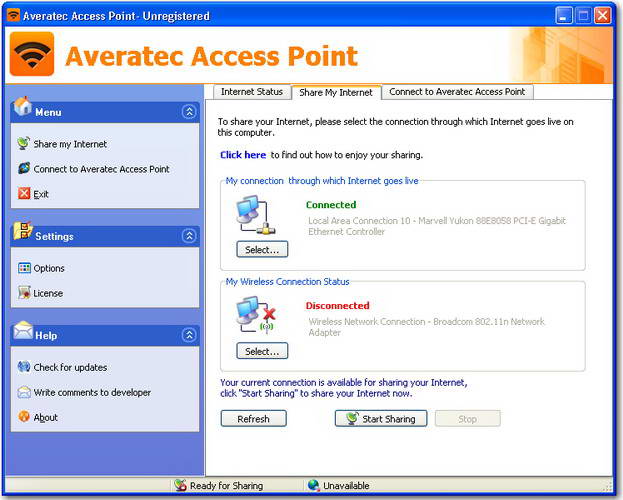This screenshot has height=500, width=623.
Task: Switch to the Internet Status tab
Action: click(x=252, y=92)
